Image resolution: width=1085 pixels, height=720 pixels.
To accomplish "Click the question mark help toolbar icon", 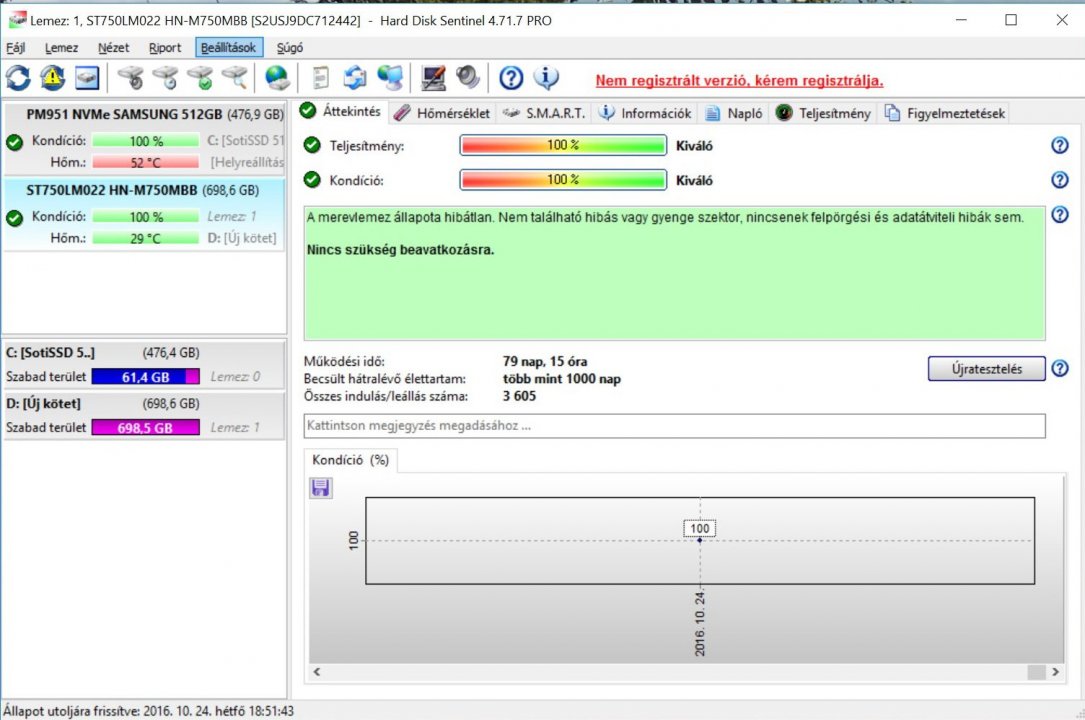I will (511, 78).
